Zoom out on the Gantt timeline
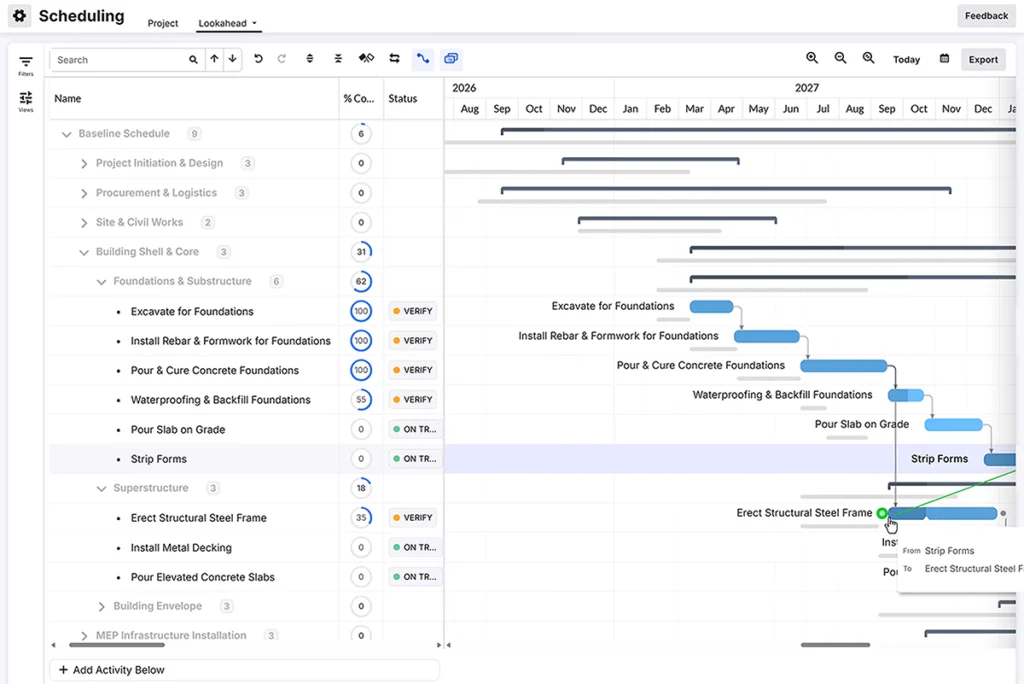Screen dimensions: 1024x684 click(x=840, y=58)
